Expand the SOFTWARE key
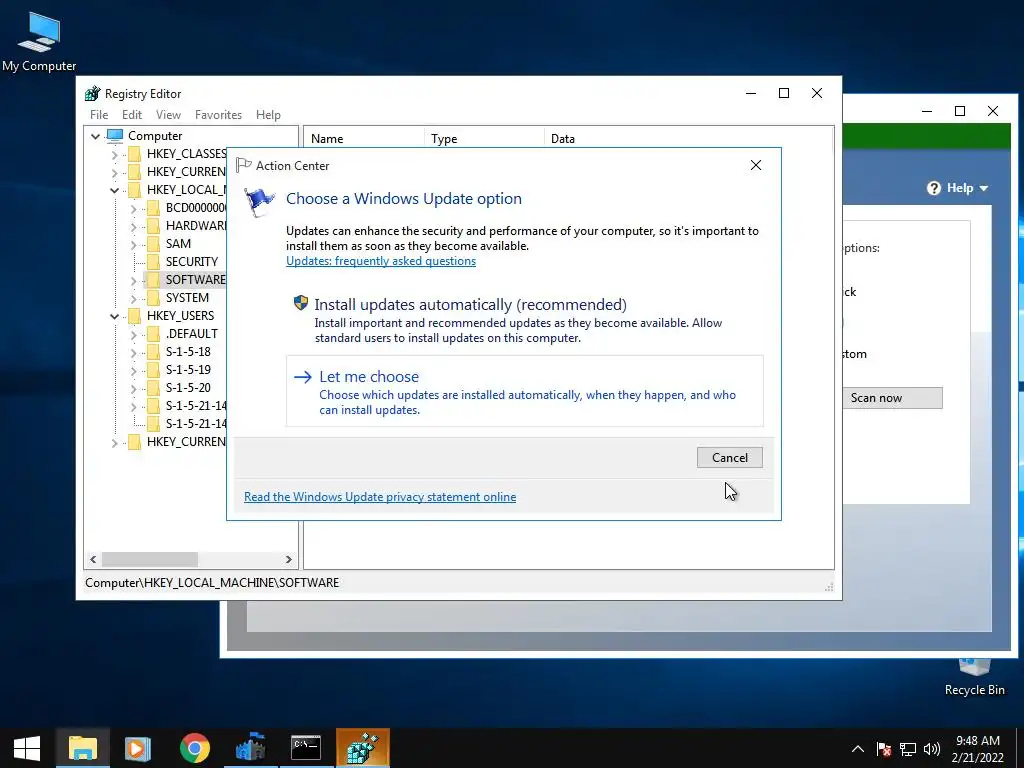The height and width of the screenshot is (768, 1024). (133, 280)
